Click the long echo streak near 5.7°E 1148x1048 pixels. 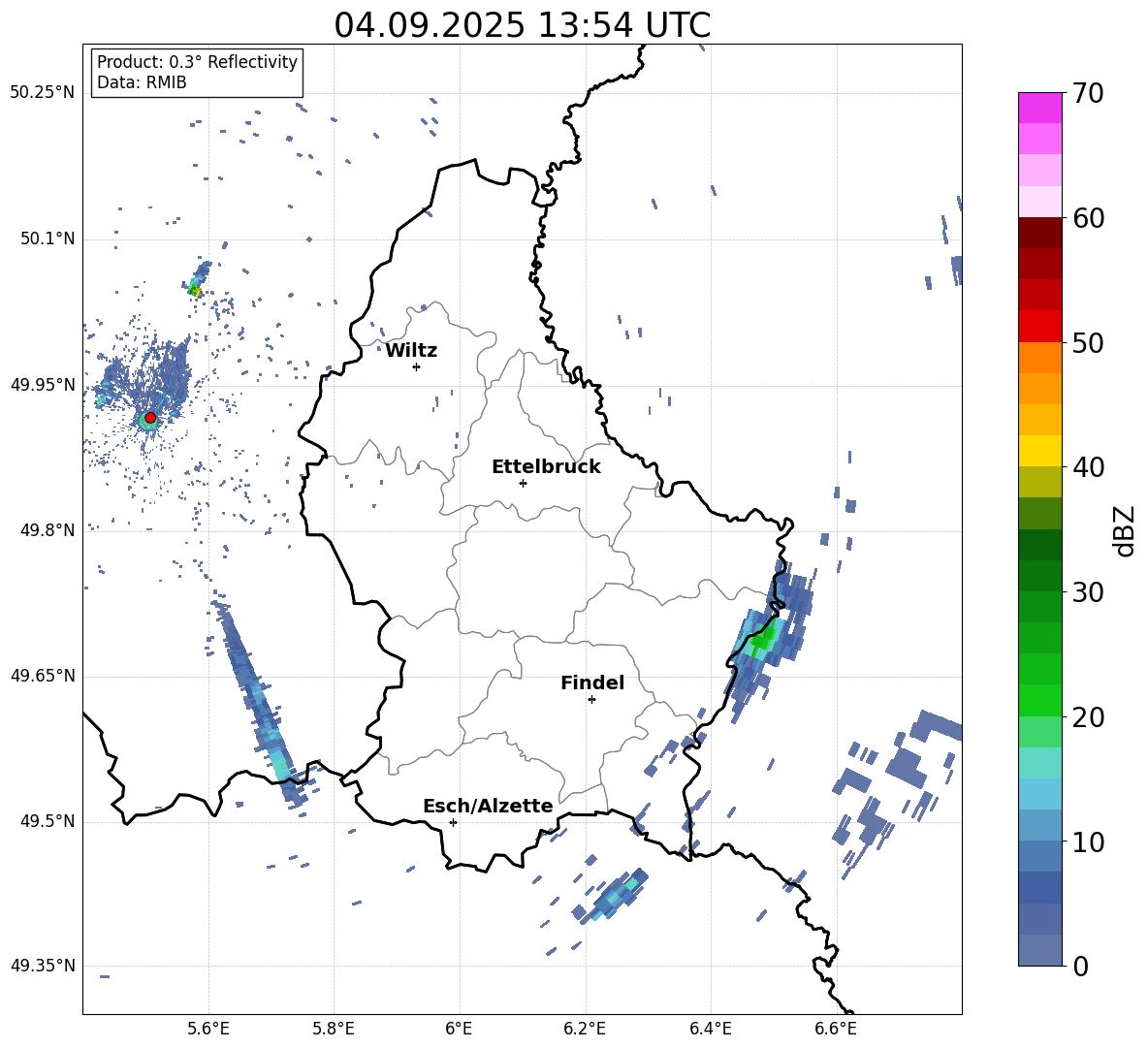[x=259, y=703]
